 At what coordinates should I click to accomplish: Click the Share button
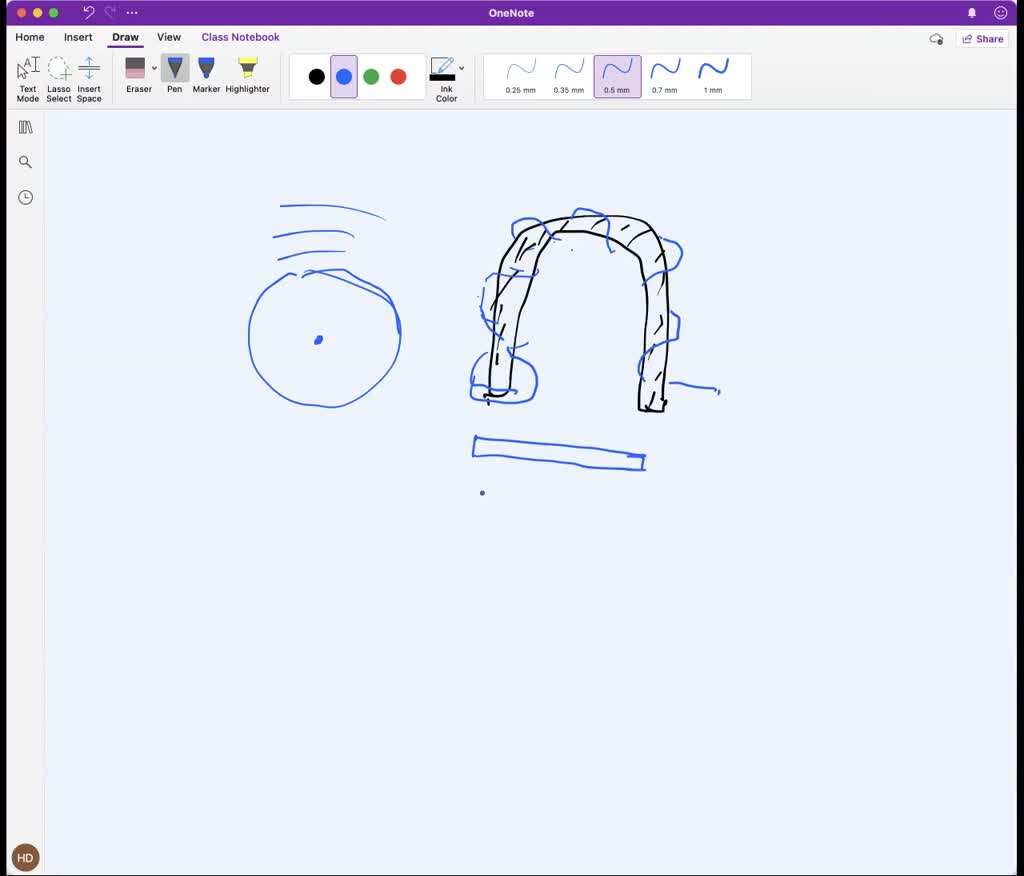[x=981, y=39]
